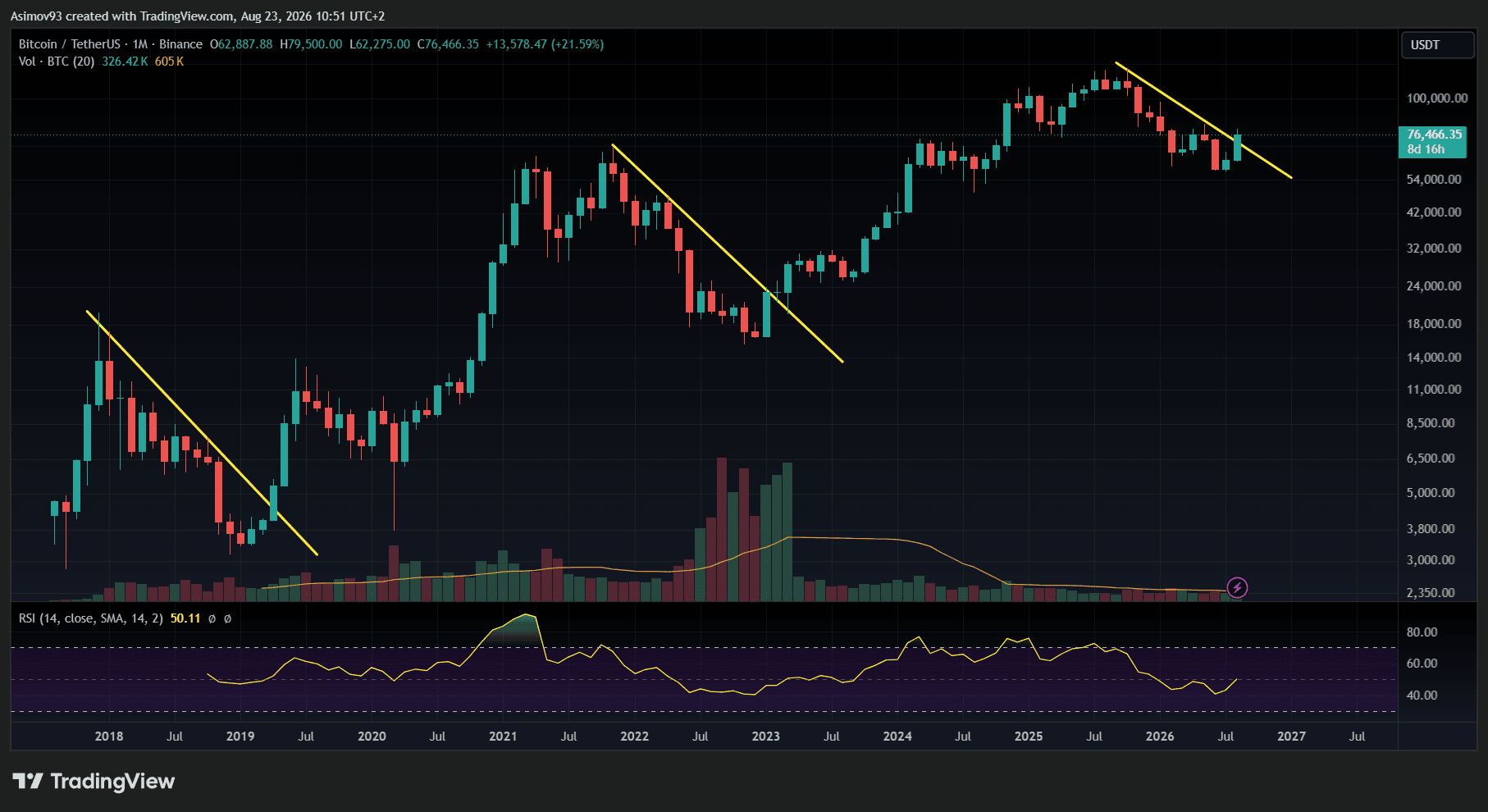Select the open value 62,887.88

(241, 44)
